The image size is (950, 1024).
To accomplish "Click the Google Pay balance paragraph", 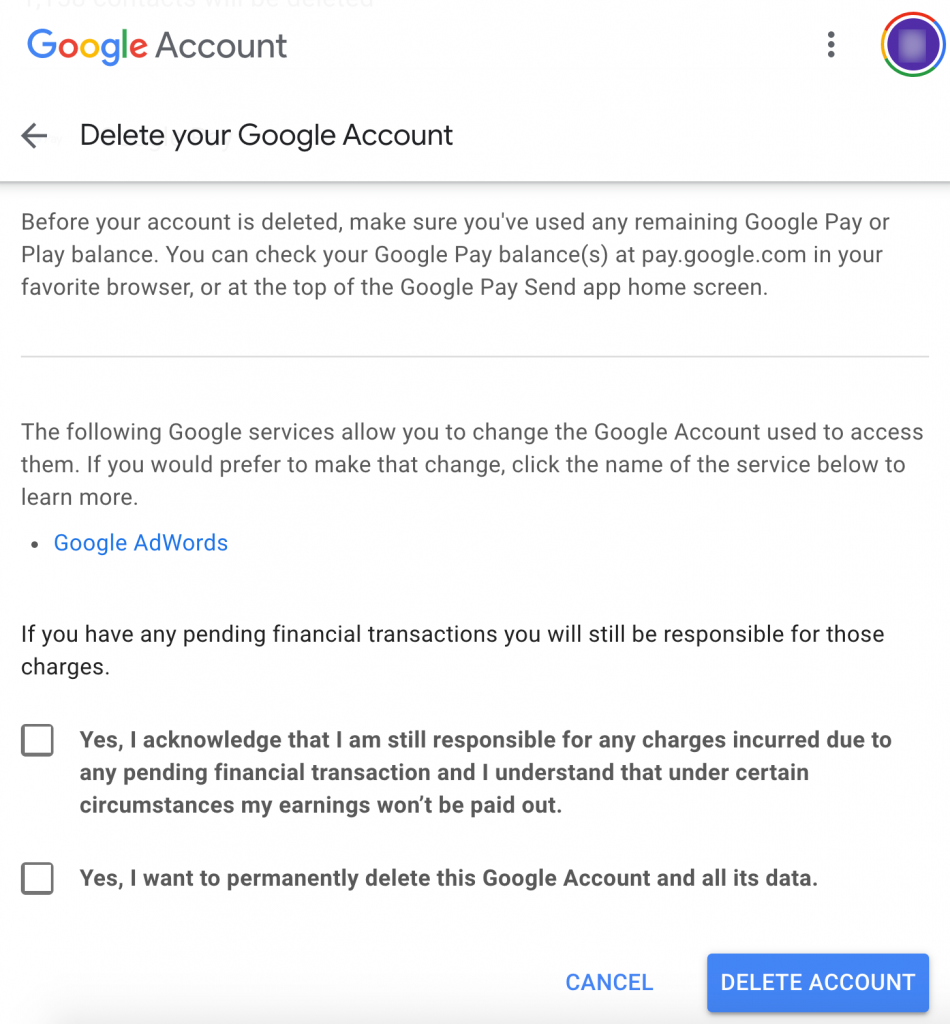I will (455, 254).
